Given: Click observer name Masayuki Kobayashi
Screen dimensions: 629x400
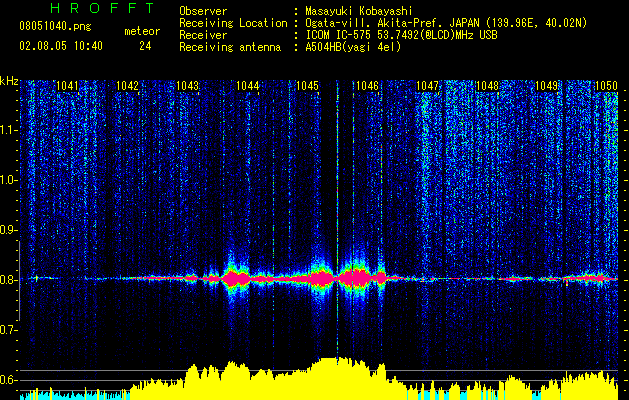Looking at the screenshot, I should (359, 11).
